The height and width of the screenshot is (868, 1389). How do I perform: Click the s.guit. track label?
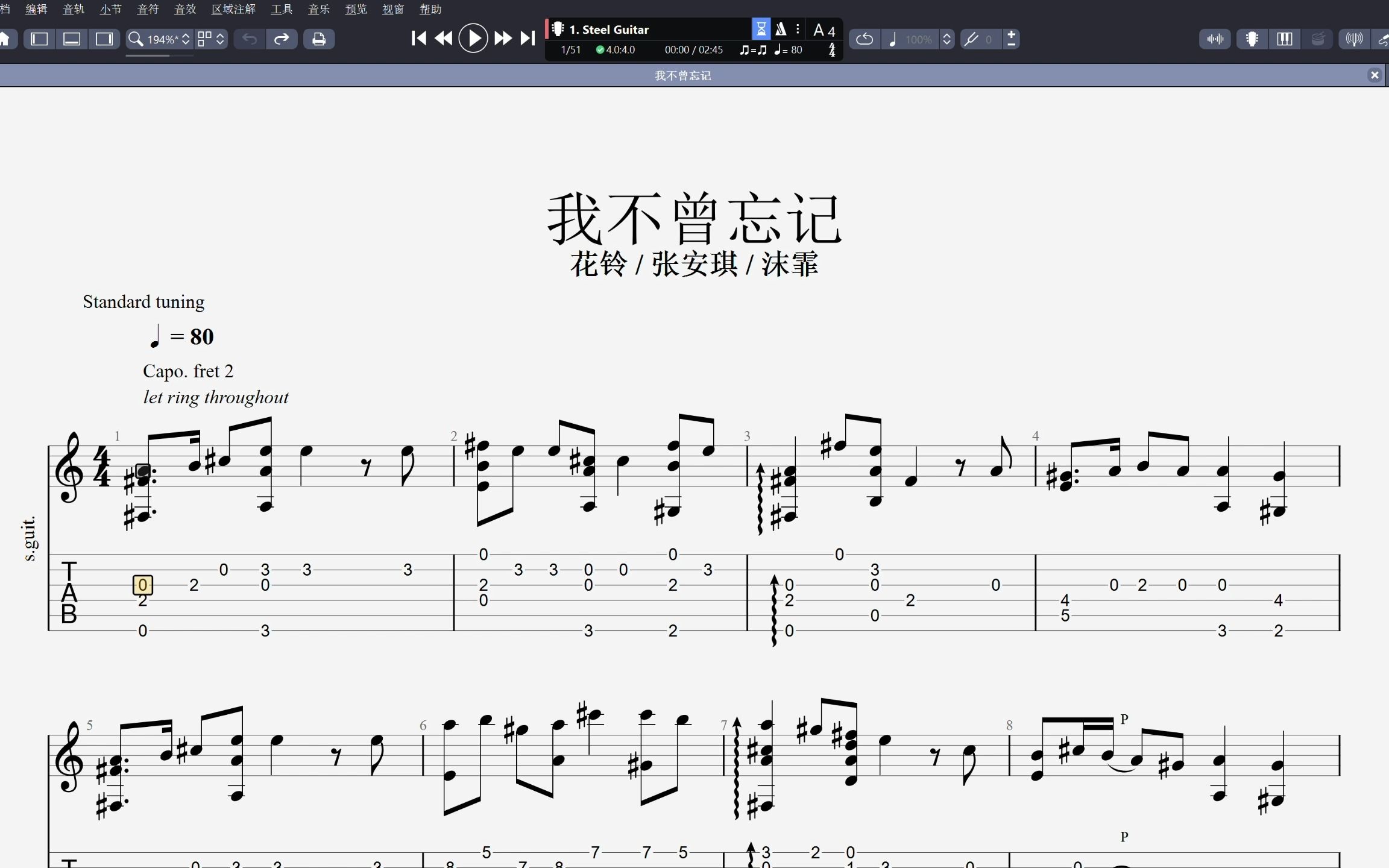pyautogui.click(x=29, y=538)
